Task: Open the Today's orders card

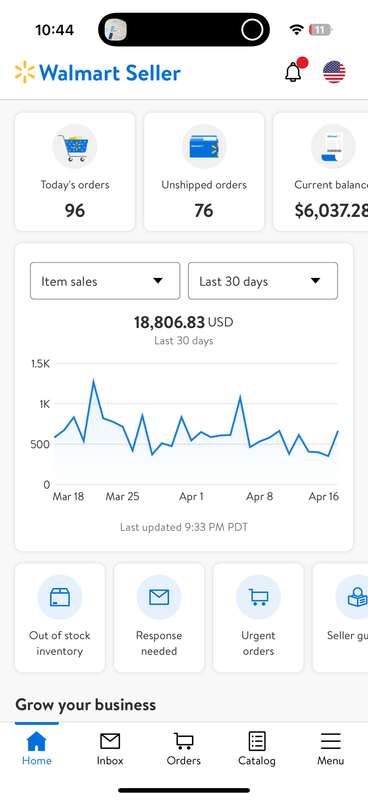Action: coord(75,172)
